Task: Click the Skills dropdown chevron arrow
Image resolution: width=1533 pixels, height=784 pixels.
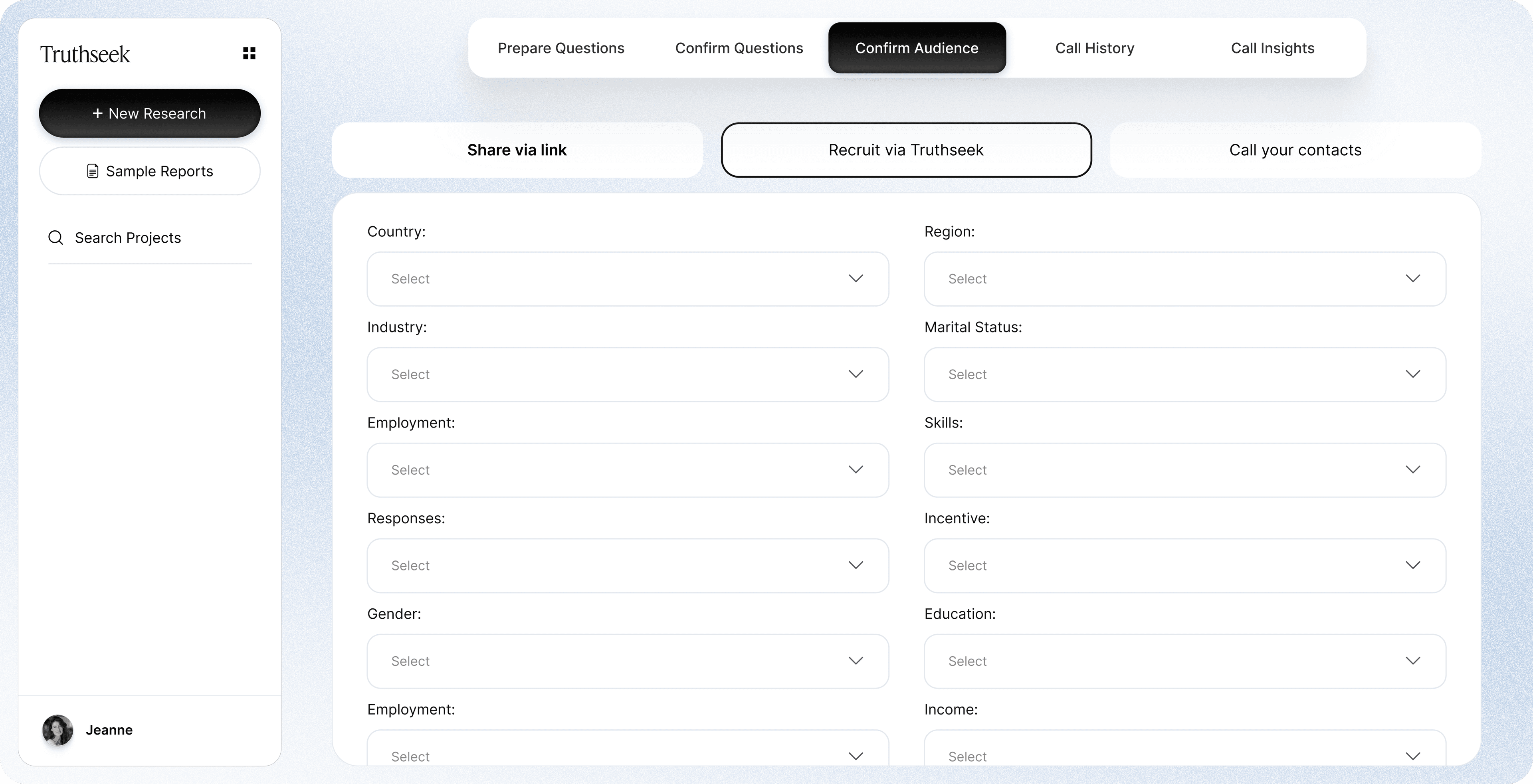Action: 1413,469
